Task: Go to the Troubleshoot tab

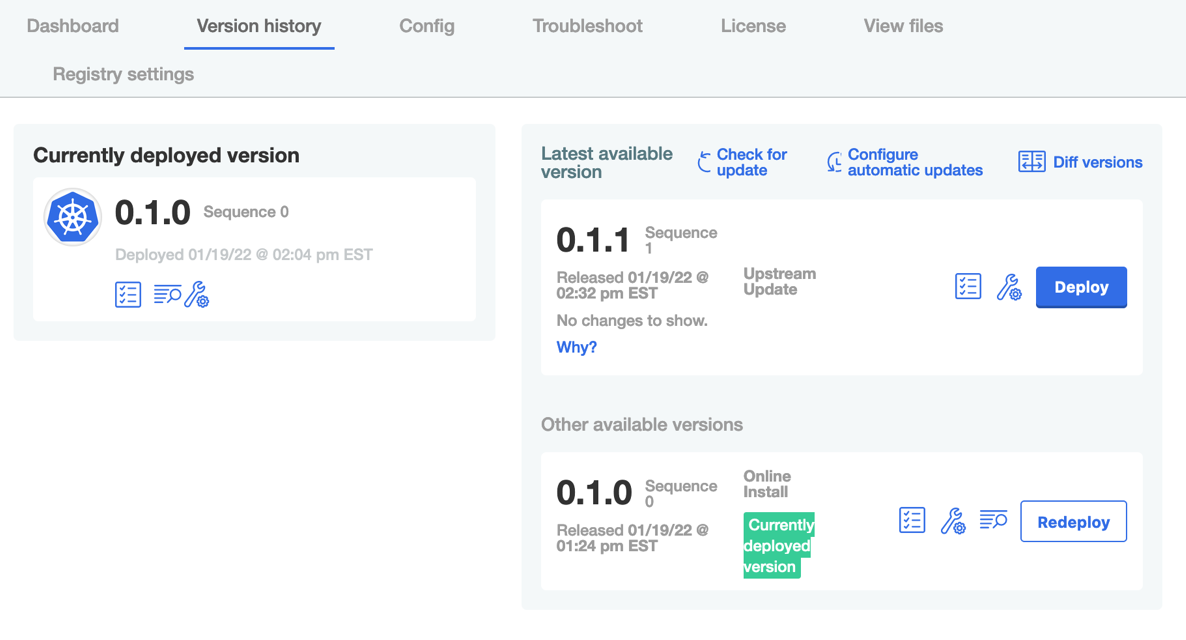Action: click(x=587, y=26)
